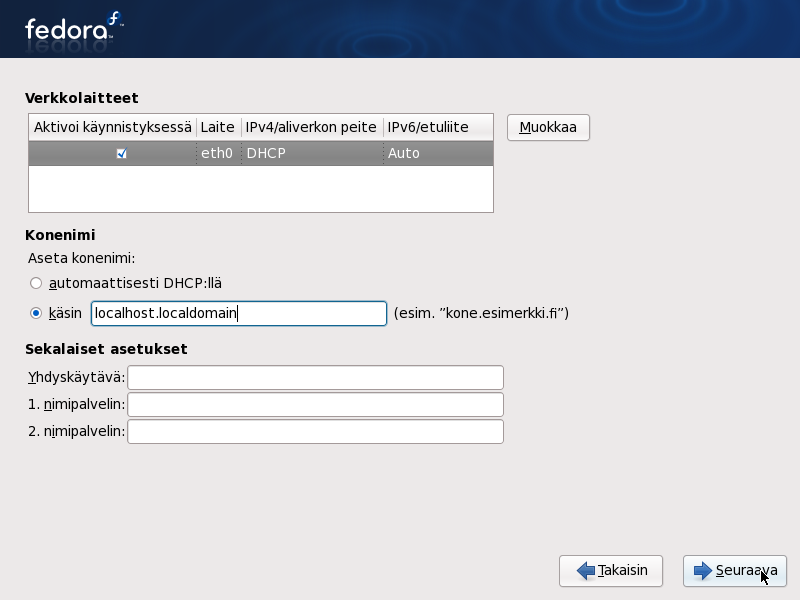Viewport: 800px width, 600px height.
Task: Click the DHCP value in the eth0 row
Action: 266,154
